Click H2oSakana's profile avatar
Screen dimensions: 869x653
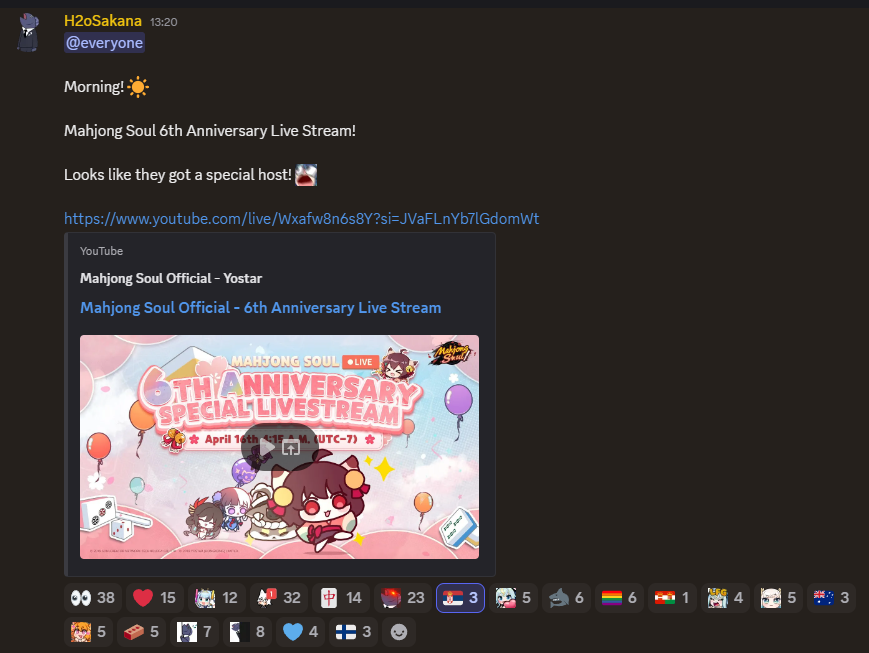click(28, 33)
